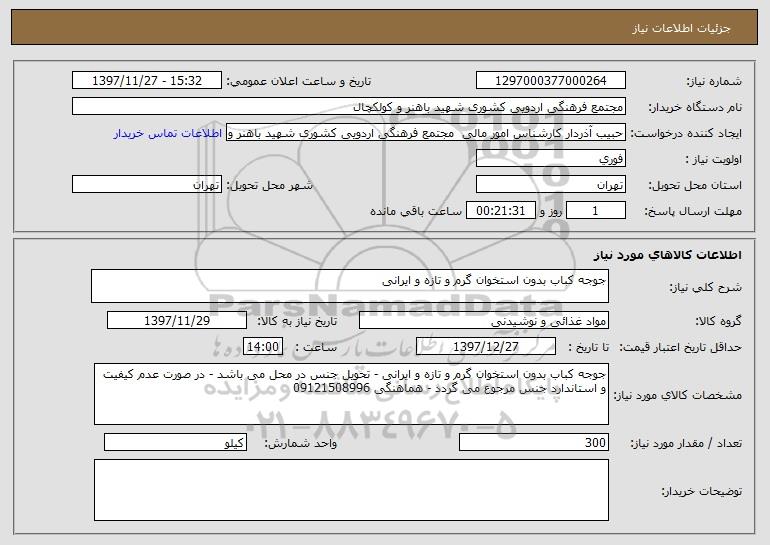Click the unit of measure field کیلو
The width and height of the screenshot is (770, 545).
coord(175,442)
